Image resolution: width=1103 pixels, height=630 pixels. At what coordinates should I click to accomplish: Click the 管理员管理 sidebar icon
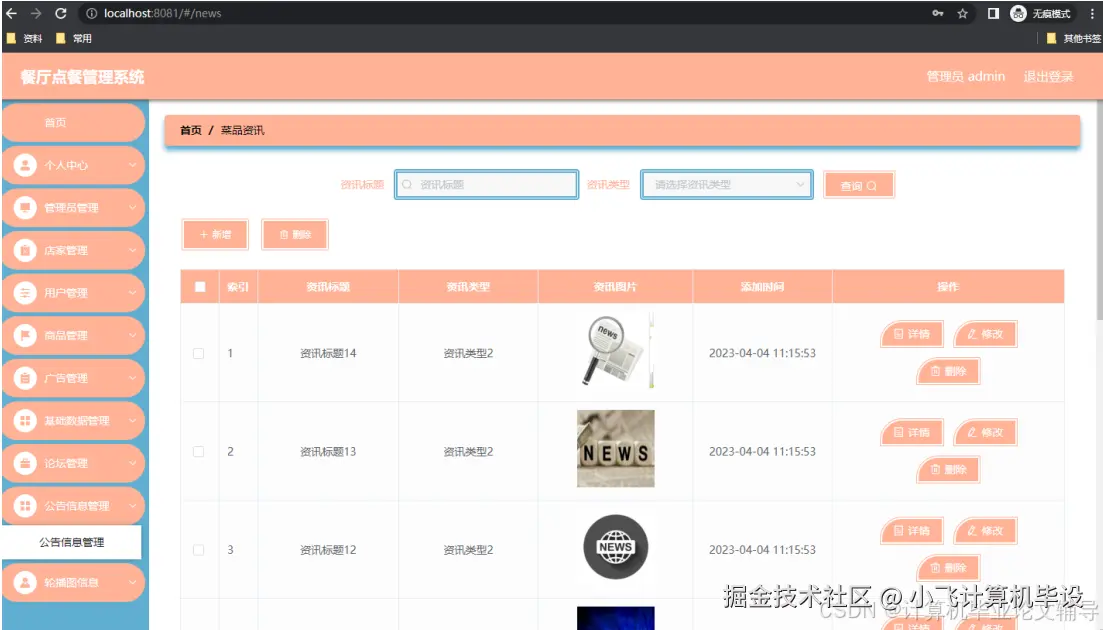click(x=25, y=207)
